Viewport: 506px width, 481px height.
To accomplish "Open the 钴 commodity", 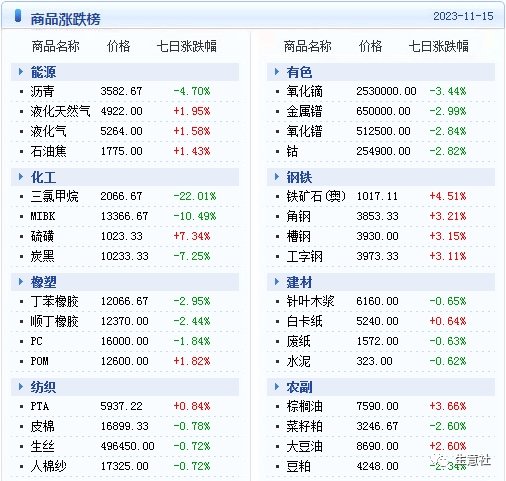I will tap(292, 151).
